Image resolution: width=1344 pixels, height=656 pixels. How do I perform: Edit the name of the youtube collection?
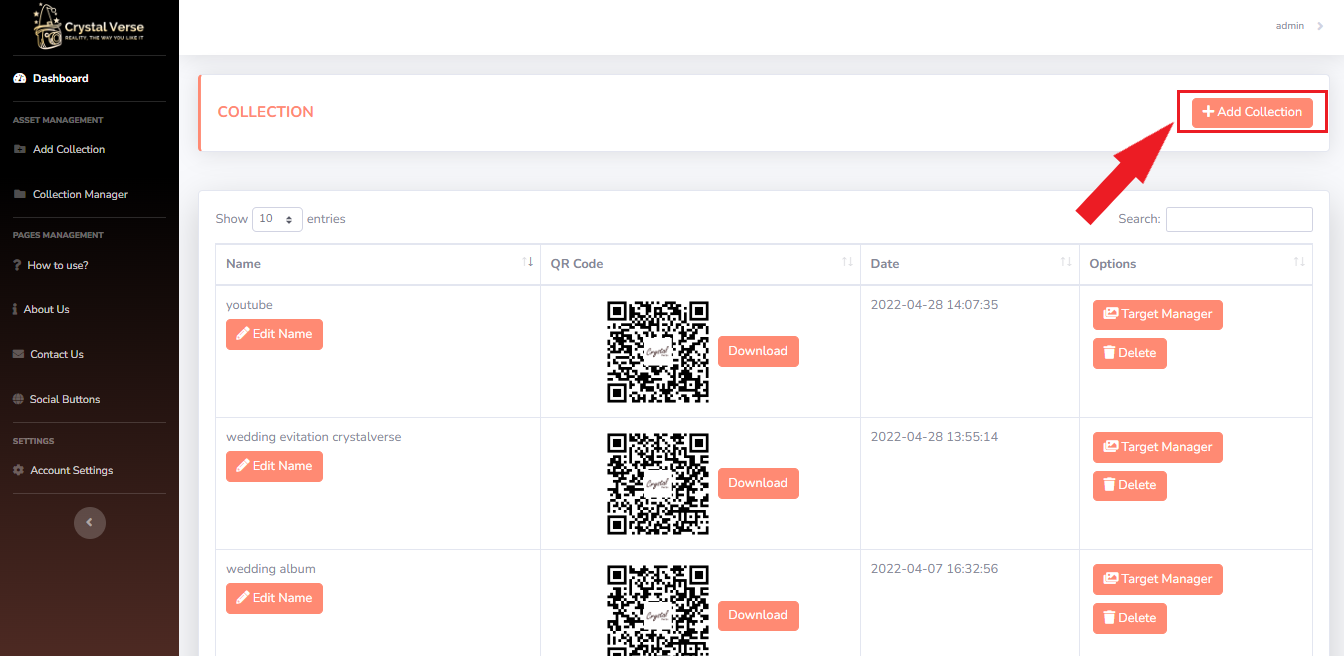(x=274, y=334)
